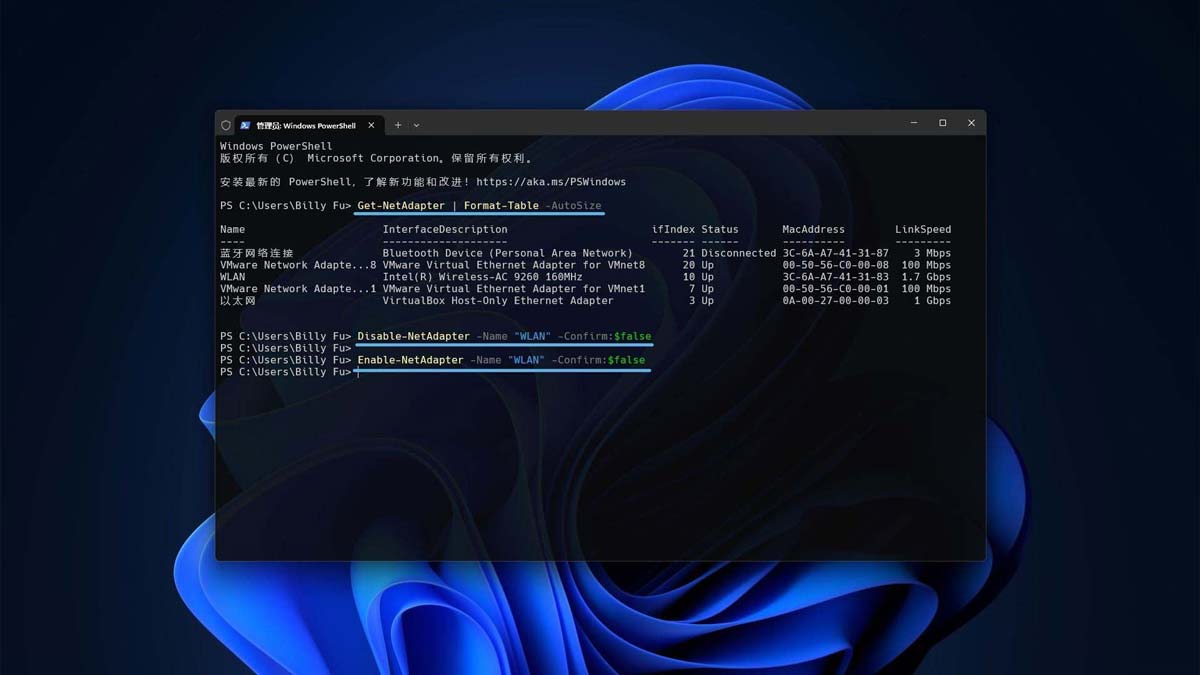This screenshot has height=675, width=1200.
Task: Click the InterfaceDescription column header
Action: [445, 230]
